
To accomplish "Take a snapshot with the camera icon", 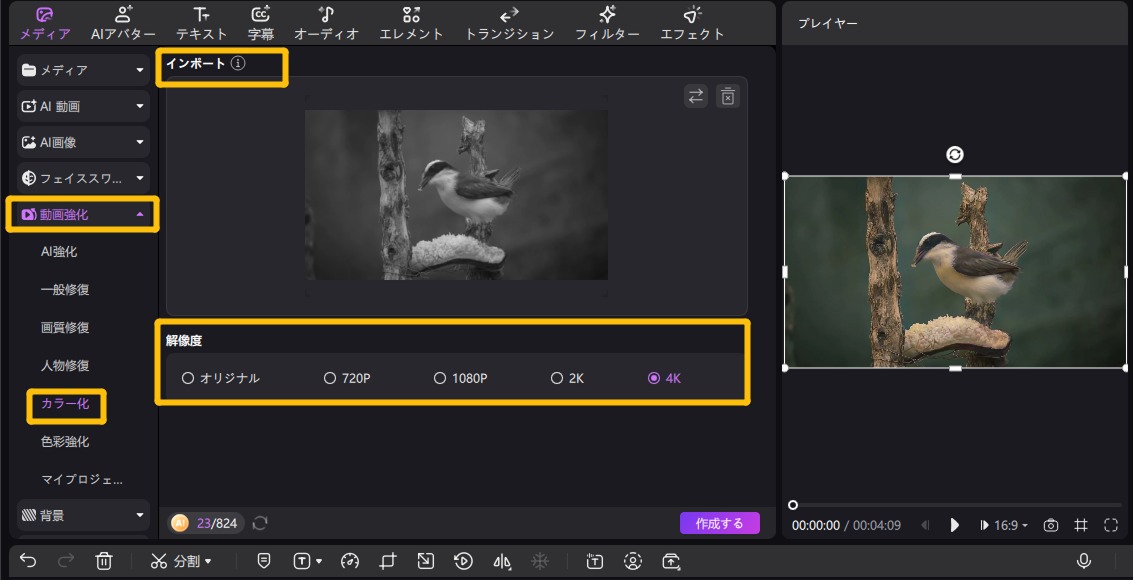I will [x=1052, y=524].
